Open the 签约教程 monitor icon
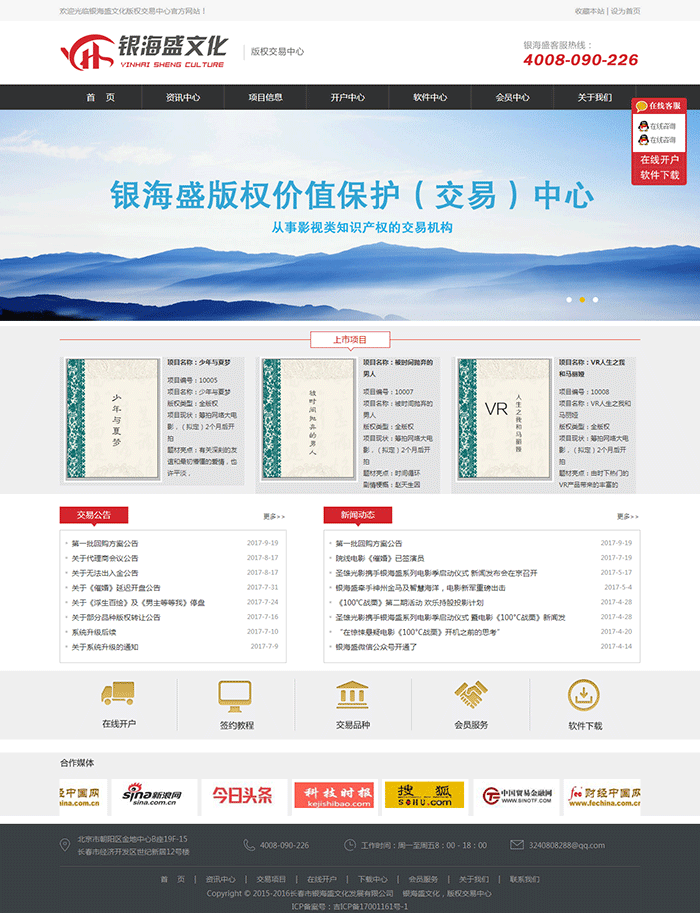700x913 pixels. click(x=235, y=696)
